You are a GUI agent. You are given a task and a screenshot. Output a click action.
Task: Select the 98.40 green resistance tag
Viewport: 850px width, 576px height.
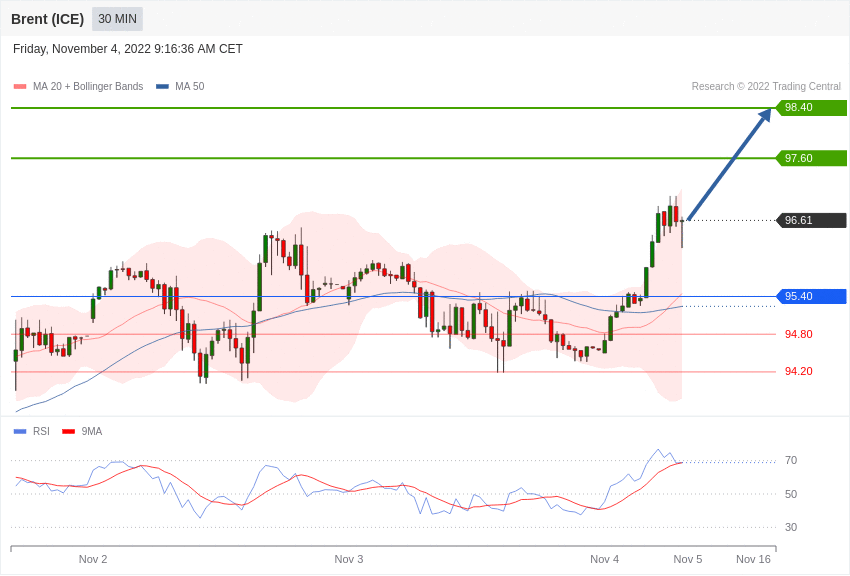811,108
